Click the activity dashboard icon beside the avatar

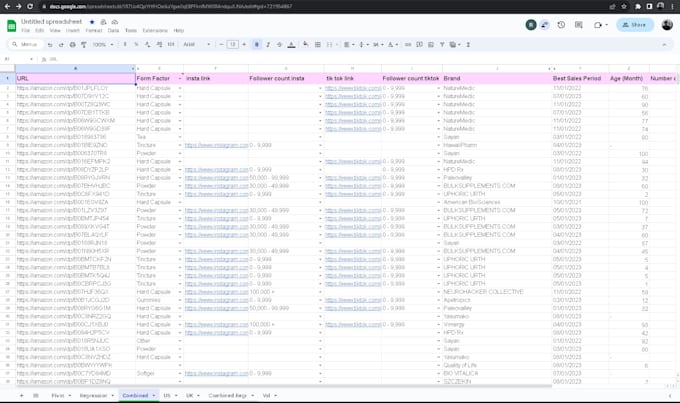coord(545,25)
